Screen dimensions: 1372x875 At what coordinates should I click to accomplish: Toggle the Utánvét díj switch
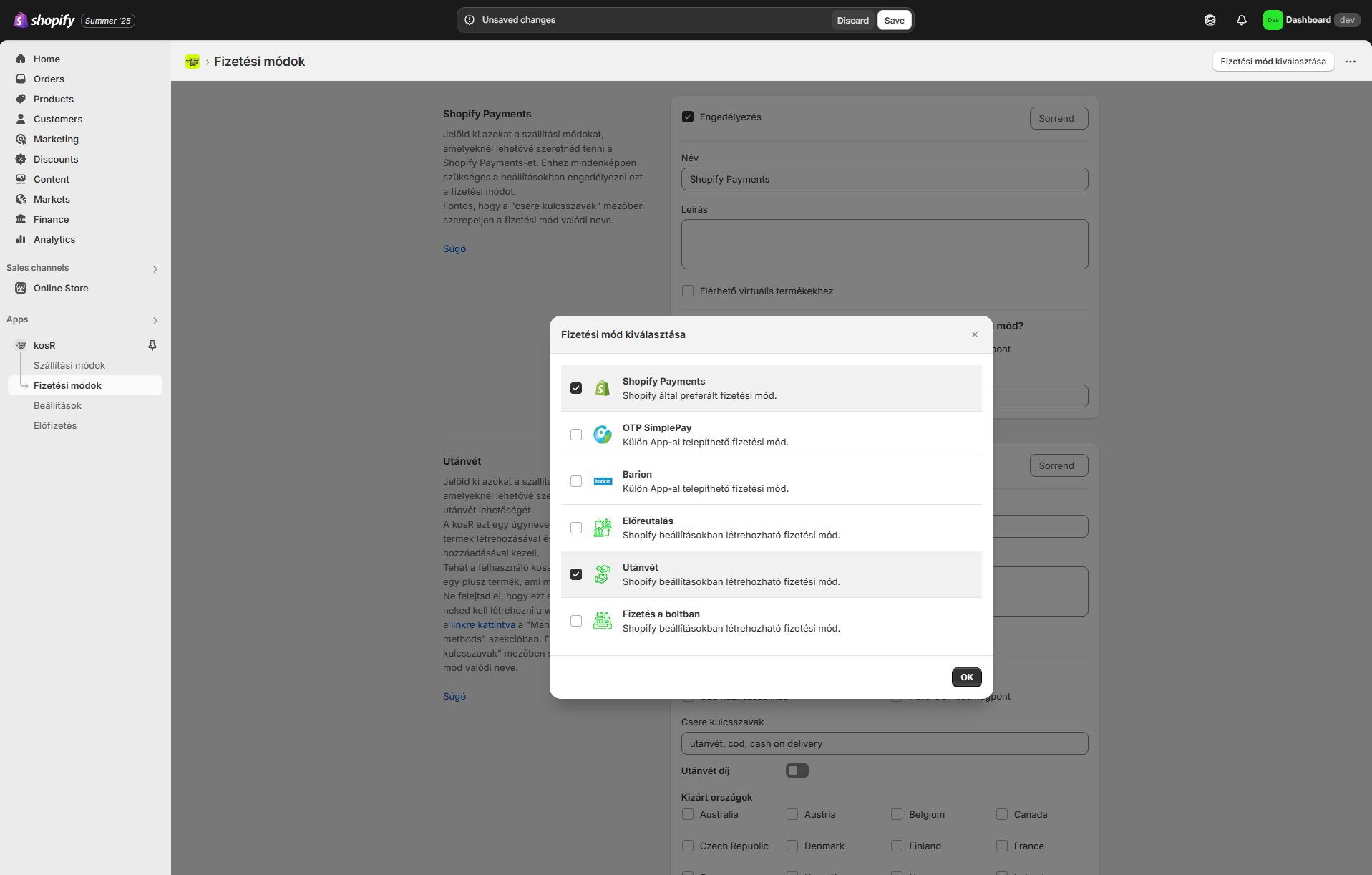click(797, 770)
